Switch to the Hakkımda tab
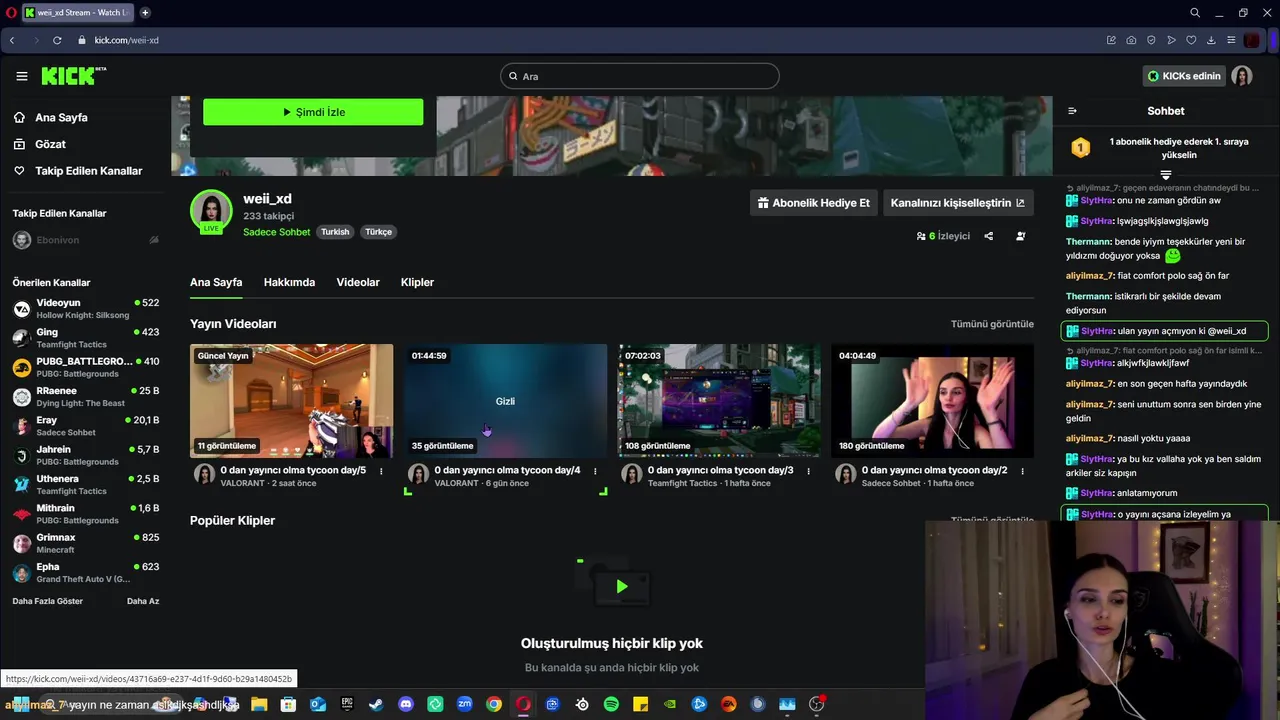1280x720 pixels. [289, 282]
